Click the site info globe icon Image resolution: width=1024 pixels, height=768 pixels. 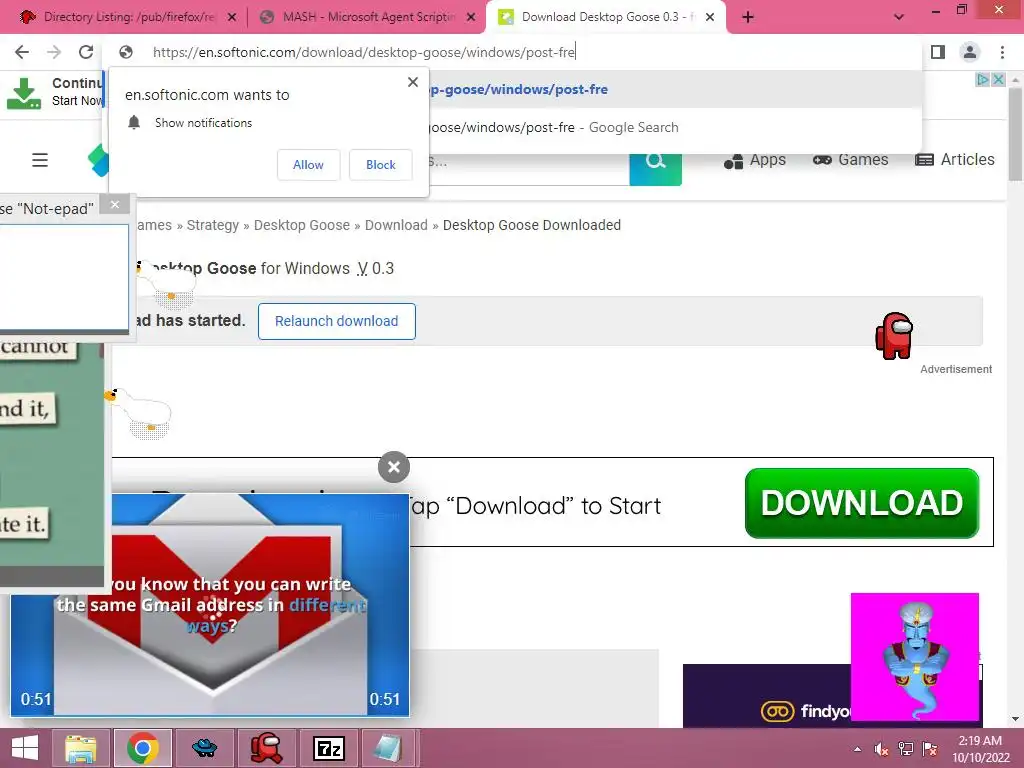pyautogui.click(x=126, y=52)
